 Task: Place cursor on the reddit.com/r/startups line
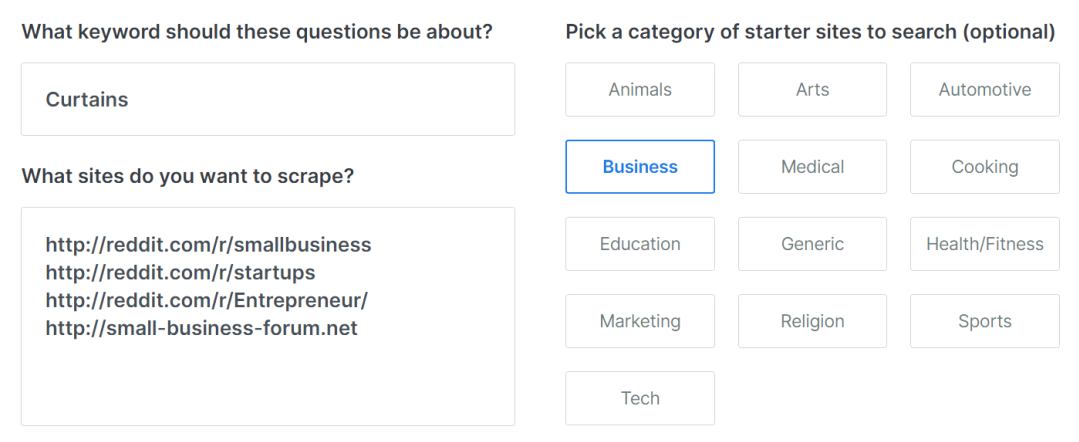pos(180,273)
